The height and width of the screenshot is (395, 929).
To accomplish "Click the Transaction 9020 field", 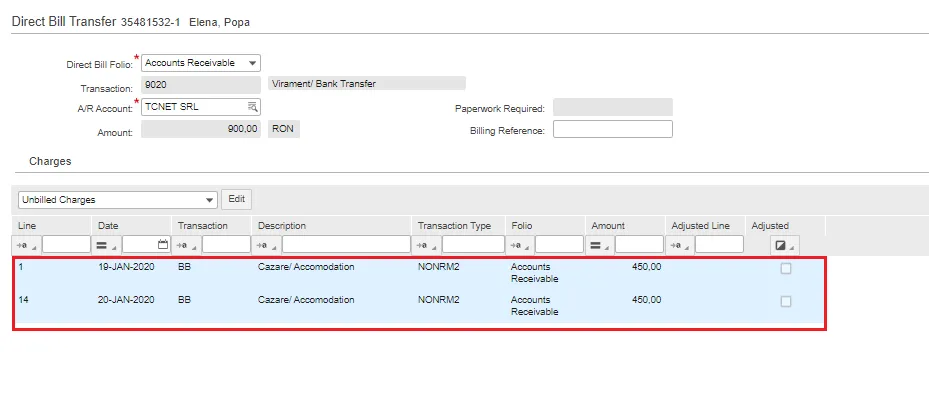I will pos(201,84).
